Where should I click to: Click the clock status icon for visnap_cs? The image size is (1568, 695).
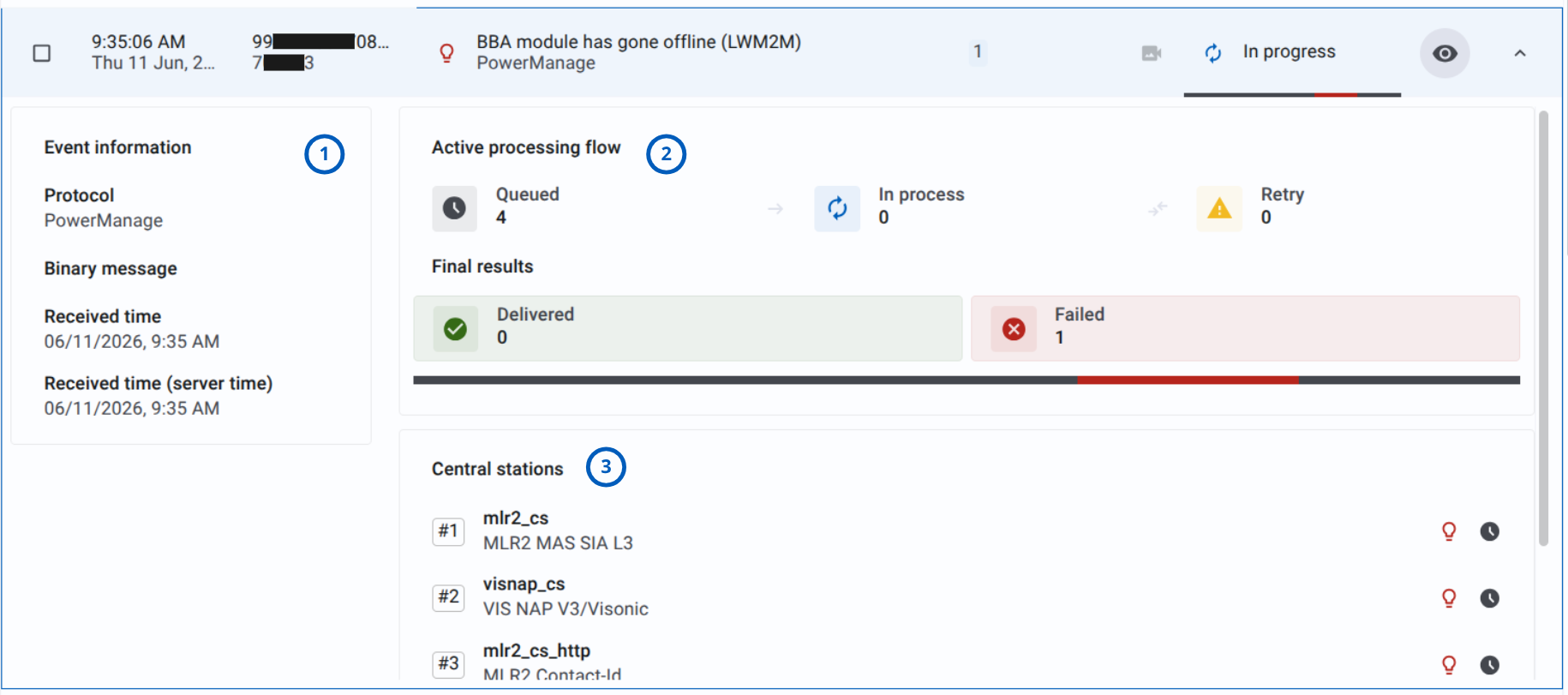click(x=1490, y=598)
